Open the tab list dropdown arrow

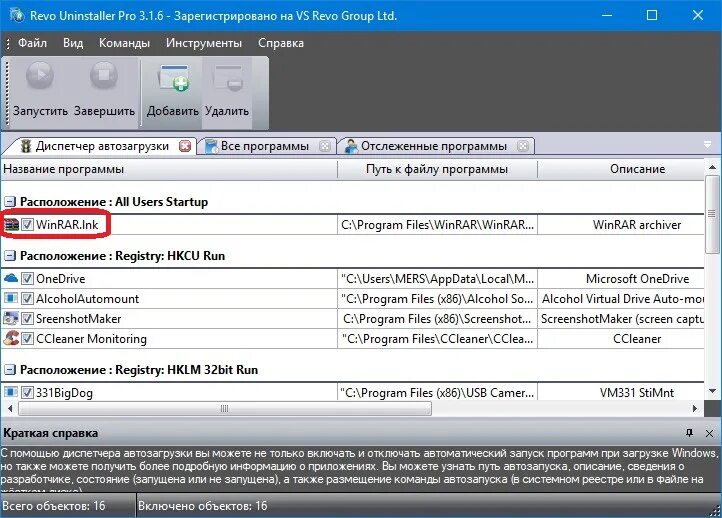point(708,145)
